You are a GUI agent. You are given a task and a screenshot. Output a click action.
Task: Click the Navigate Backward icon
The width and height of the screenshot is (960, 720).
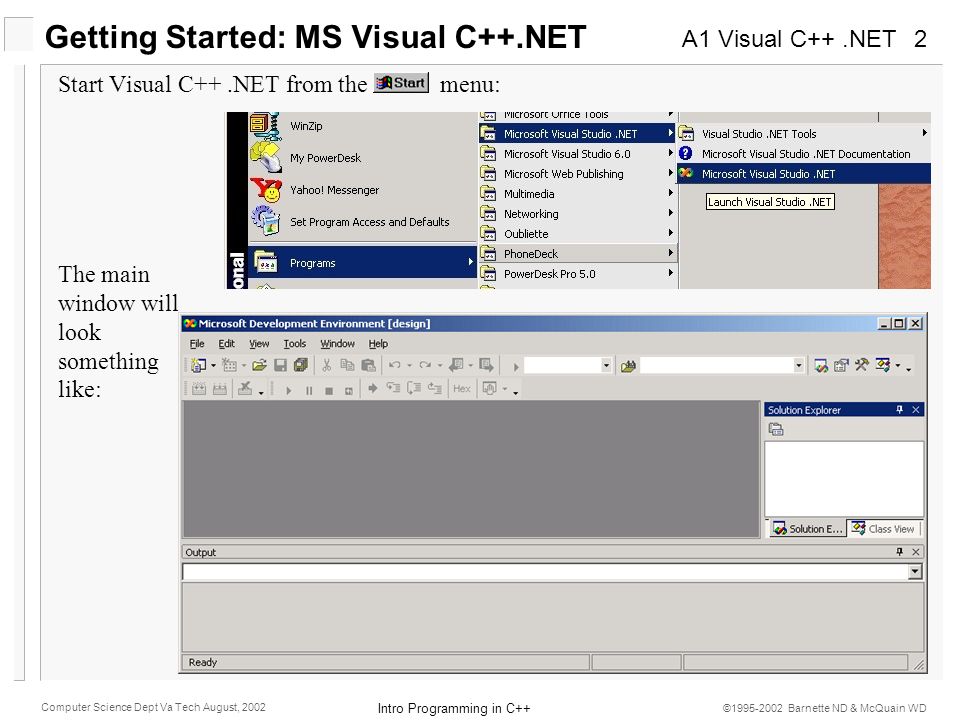(456, 366)
